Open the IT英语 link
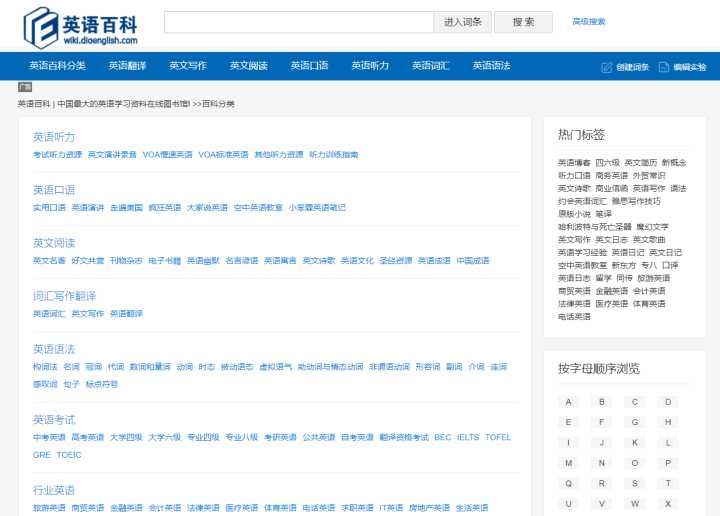Viewport: 720px width, 516px height. pyautogui.click(x=391, y=508)
